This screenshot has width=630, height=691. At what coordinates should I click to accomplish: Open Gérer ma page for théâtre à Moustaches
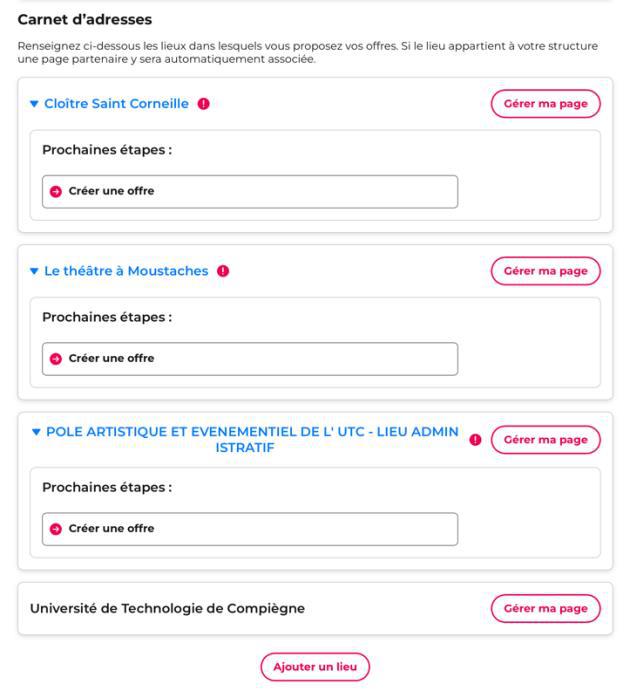point(545,271)
